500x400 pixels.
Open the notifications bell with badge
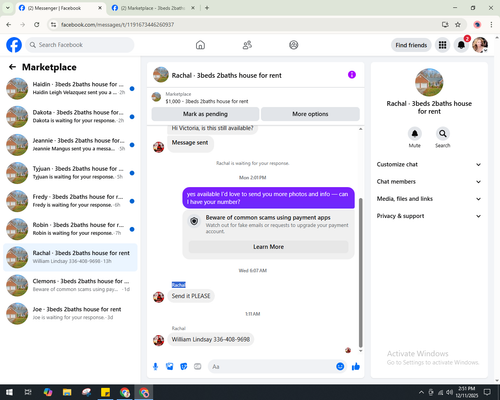pyautogui.click(x=461, y=45)
